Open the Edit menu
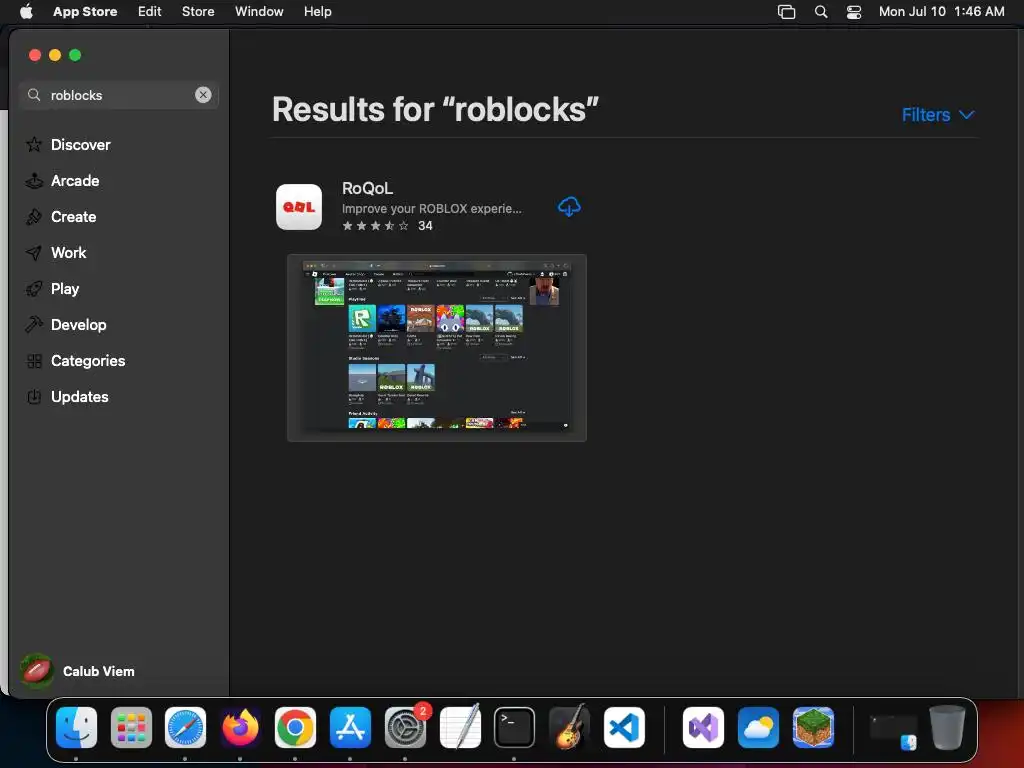 (149, 11)
